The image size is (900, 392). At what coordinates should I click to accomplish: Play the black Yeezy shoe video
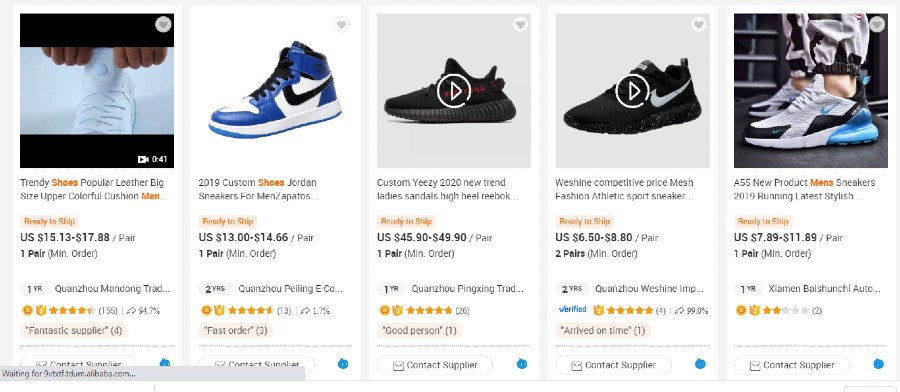pos(453,91)
